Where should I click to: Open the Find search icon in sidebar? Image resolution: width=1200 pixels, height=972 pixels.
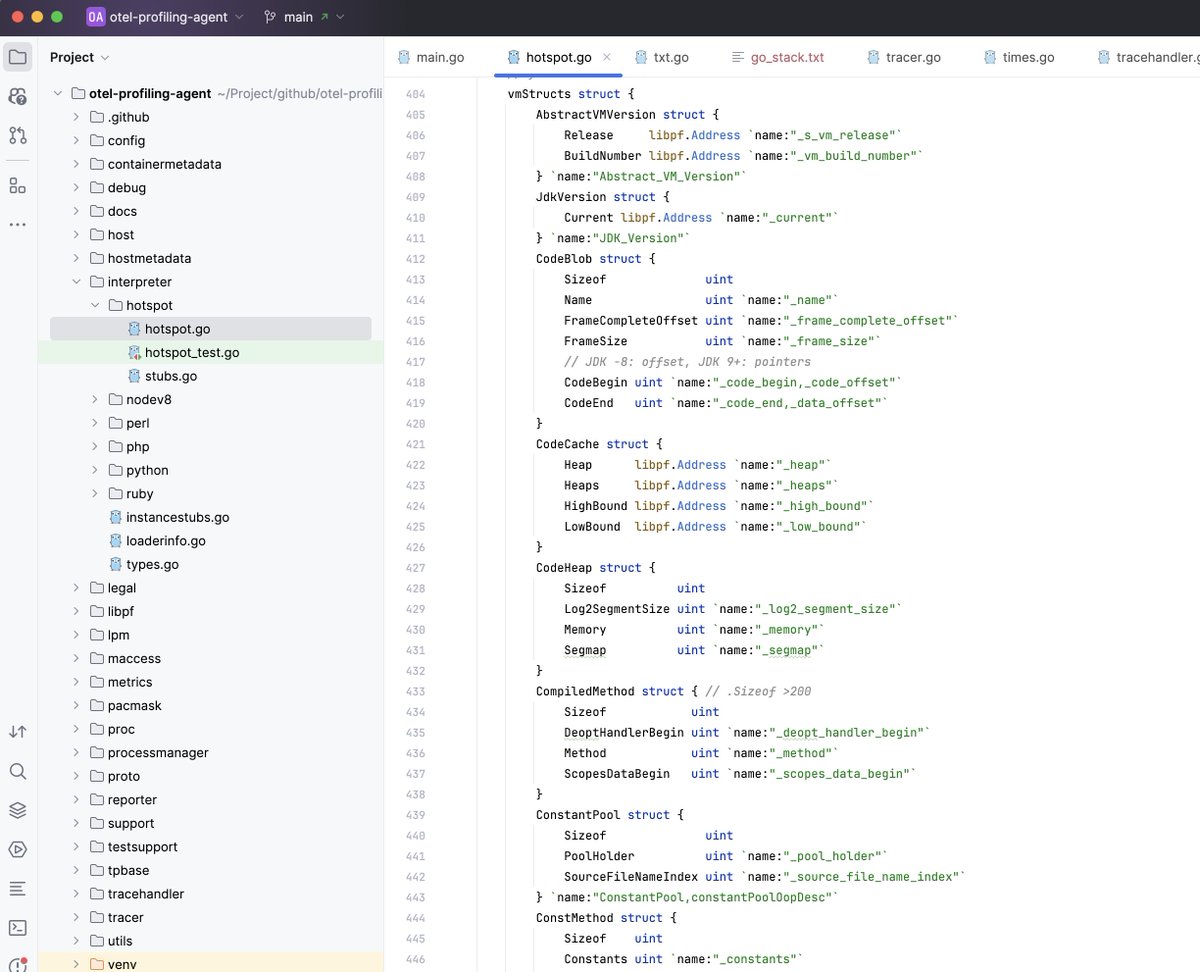pos(18,771)
